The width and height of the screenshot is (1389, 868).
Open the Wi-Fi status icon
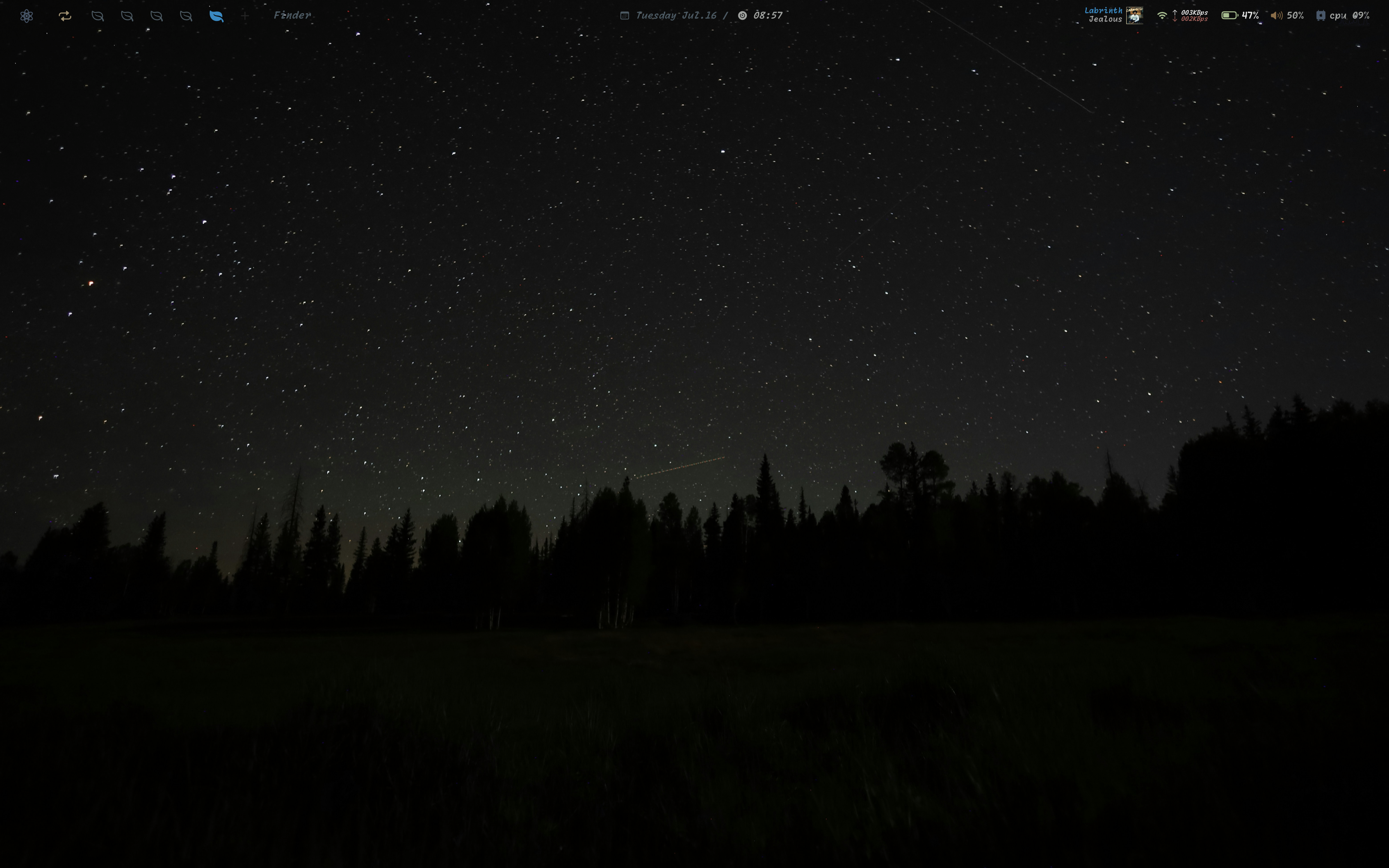coord(1162,15)
